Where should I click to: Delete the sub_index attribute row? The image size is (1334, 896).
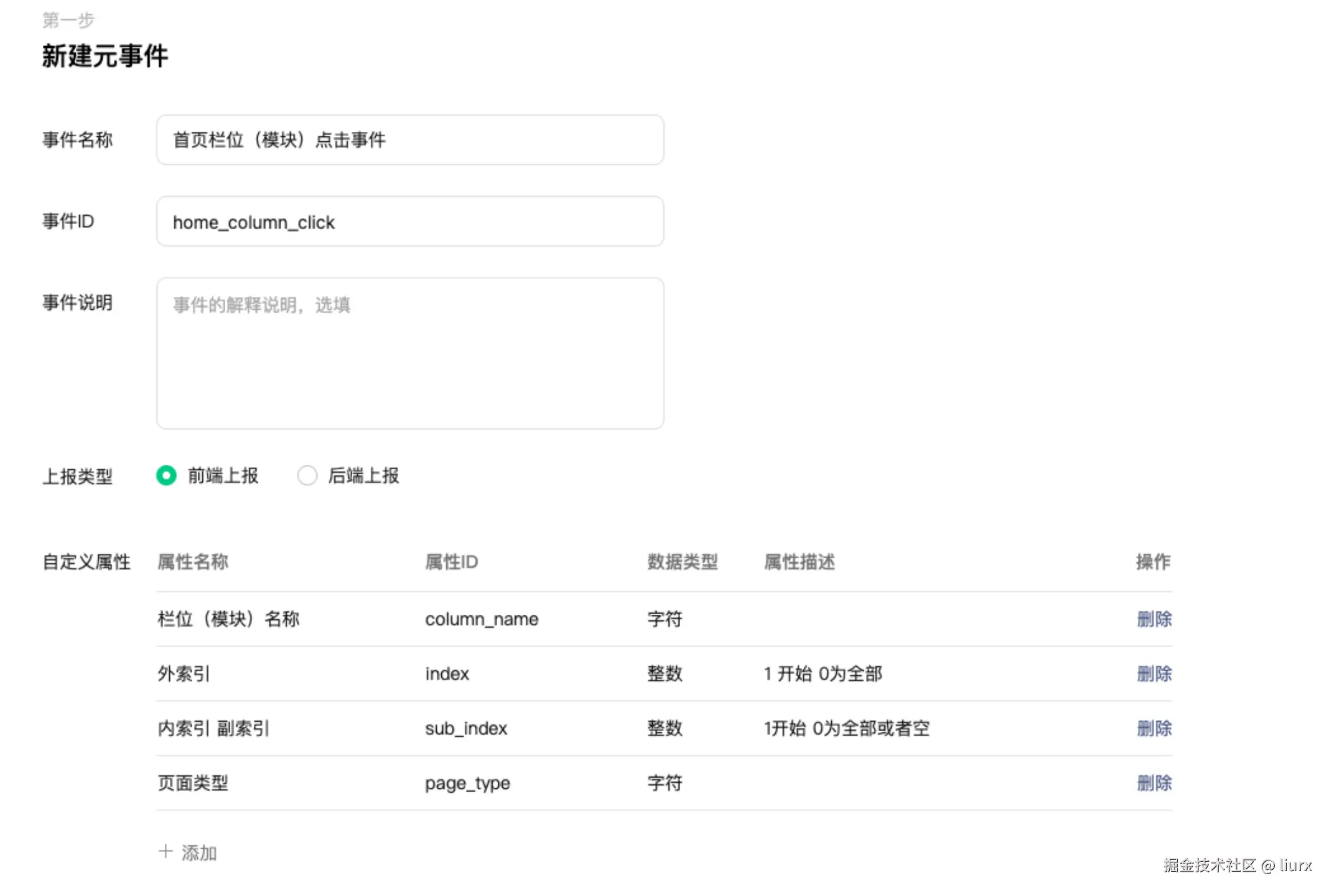pos(1154,729)
